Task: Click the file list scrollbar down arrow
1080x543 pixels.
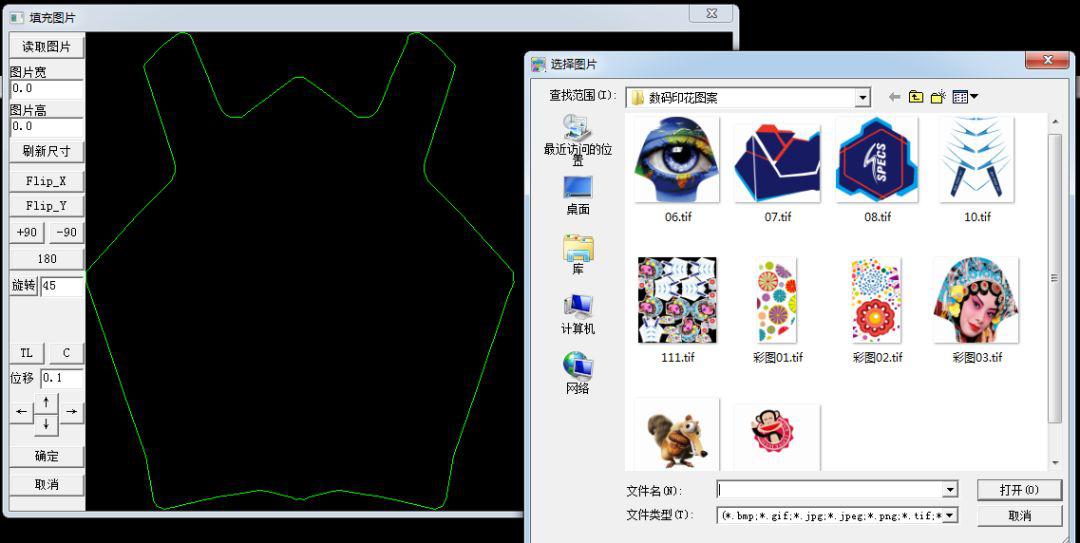Action: (1055, 463)
